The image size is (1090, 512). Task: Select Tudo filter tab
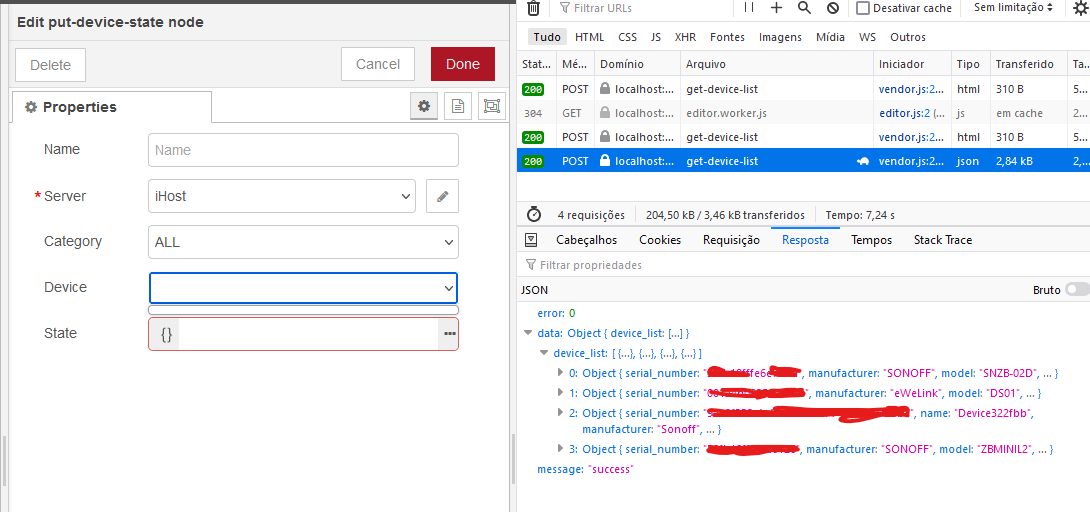(548, 38)
